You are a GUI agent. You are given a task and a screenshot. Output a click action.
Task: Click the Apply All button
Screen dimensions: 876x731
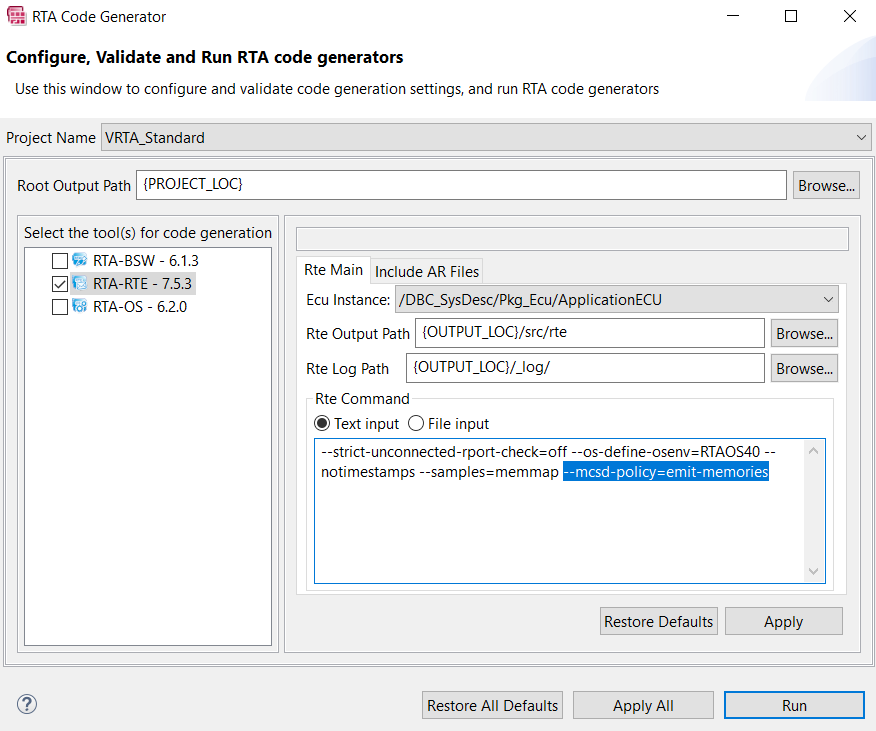[643, 705]
